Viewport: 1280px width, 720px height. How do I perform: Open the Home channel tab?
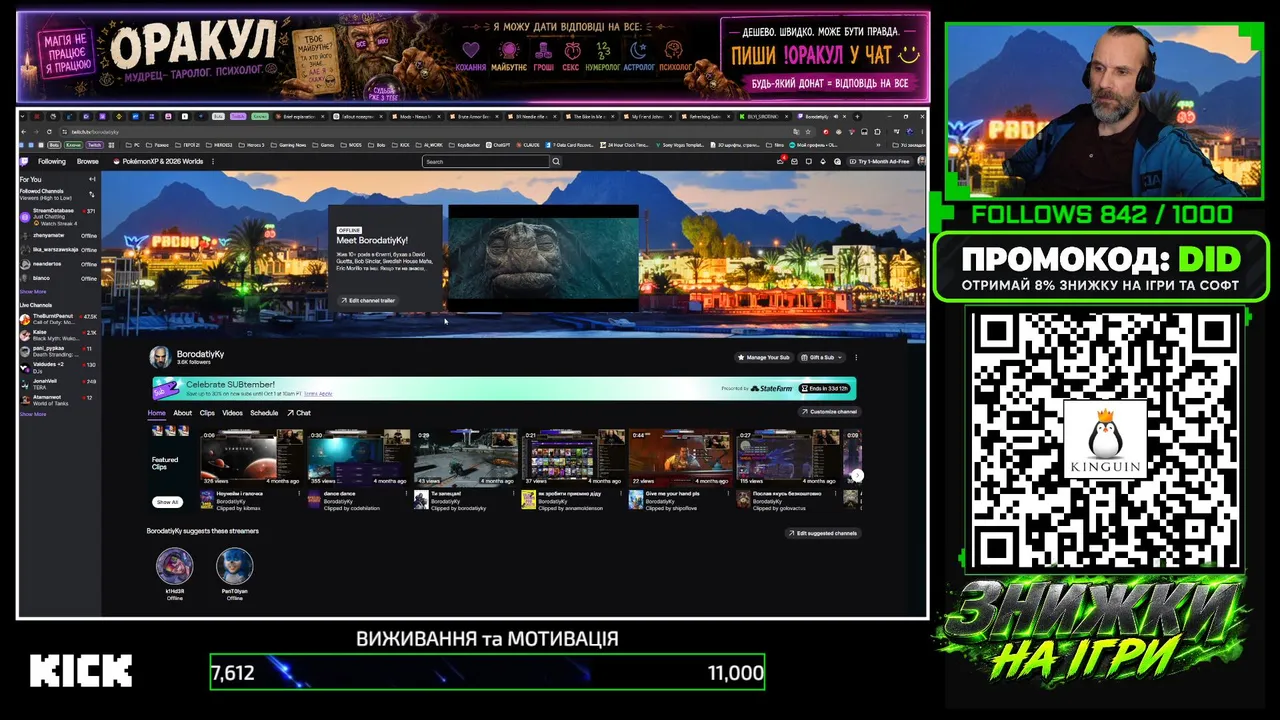coord(157,413)
